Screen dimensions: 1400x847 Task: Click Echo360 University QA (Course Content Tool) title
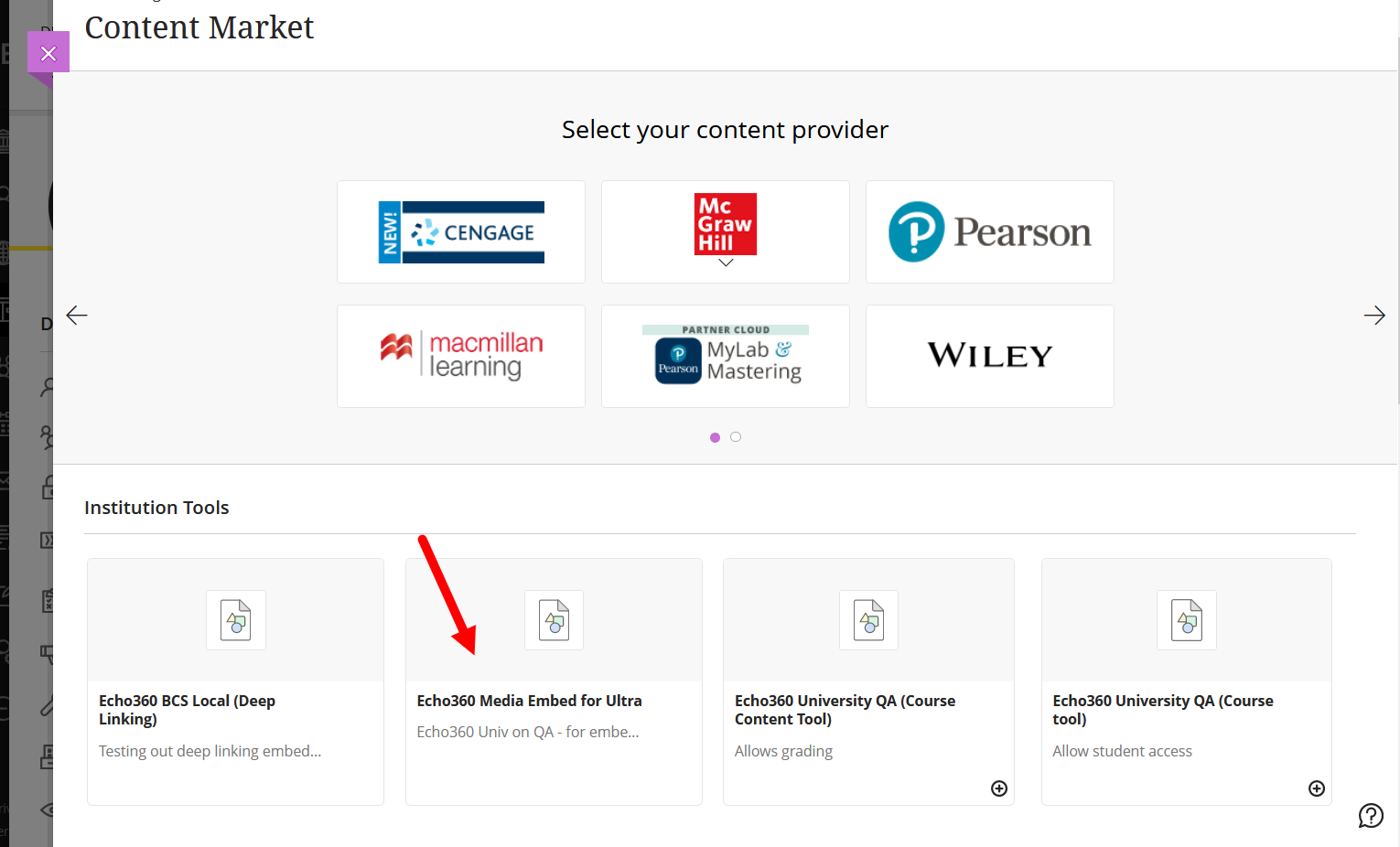(x=845, y=710)
